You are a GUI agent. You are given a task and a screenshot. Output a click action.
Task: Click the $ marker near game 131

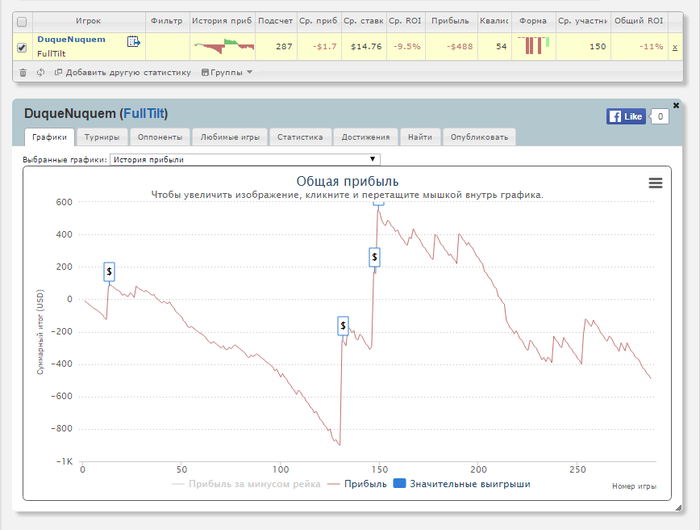343,326
